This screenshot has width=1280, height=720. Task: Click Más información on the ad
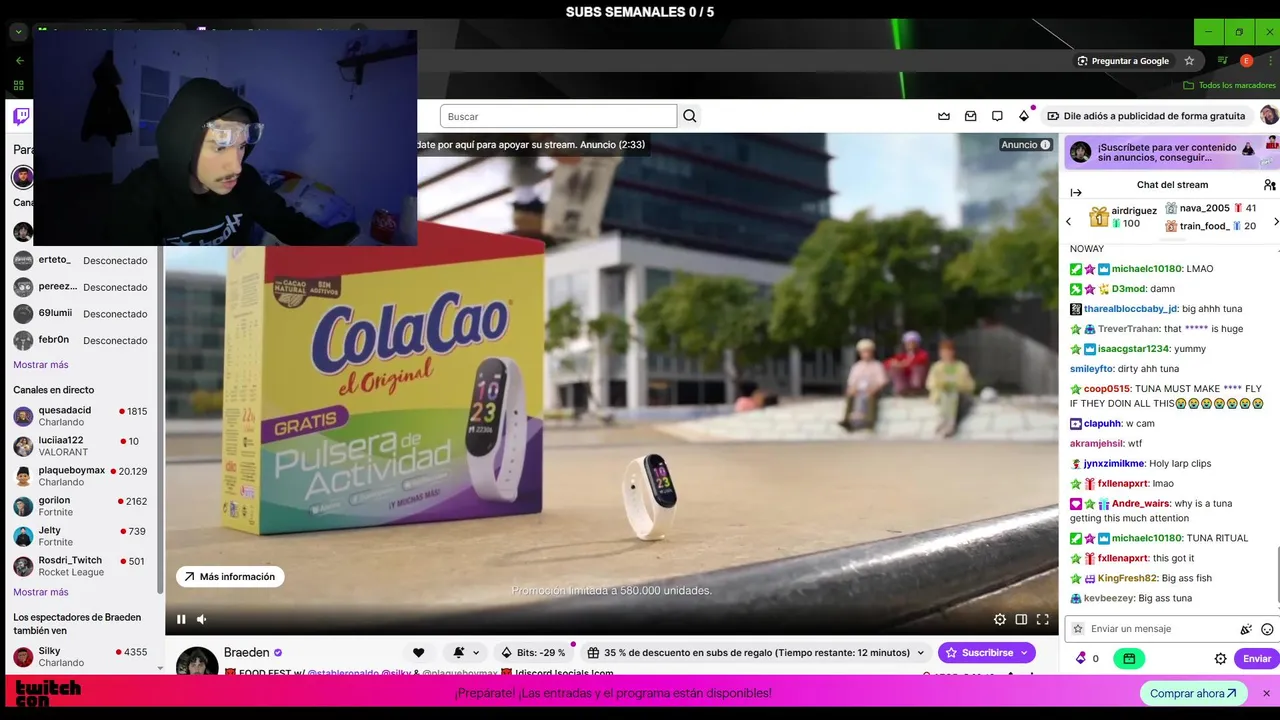pyautogui.click(x=230, y=576)
